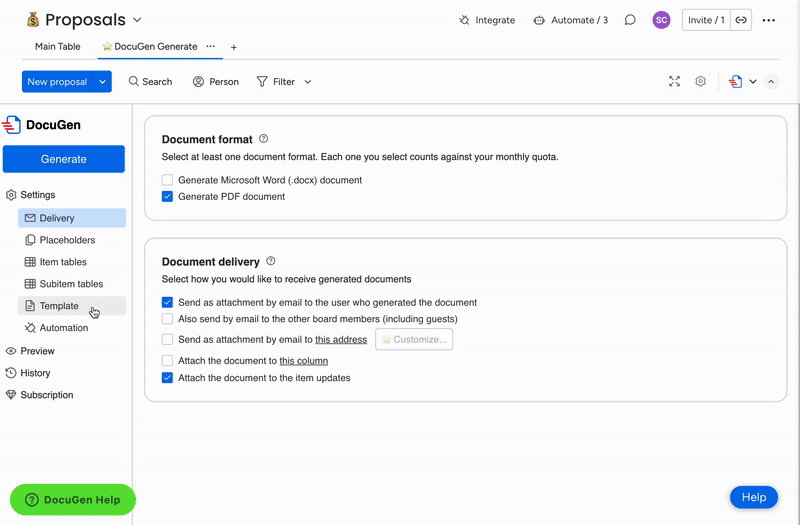This screenshot has width=800, height=525.
Task: Click the SC user avatar
Action: coord(661,20)
